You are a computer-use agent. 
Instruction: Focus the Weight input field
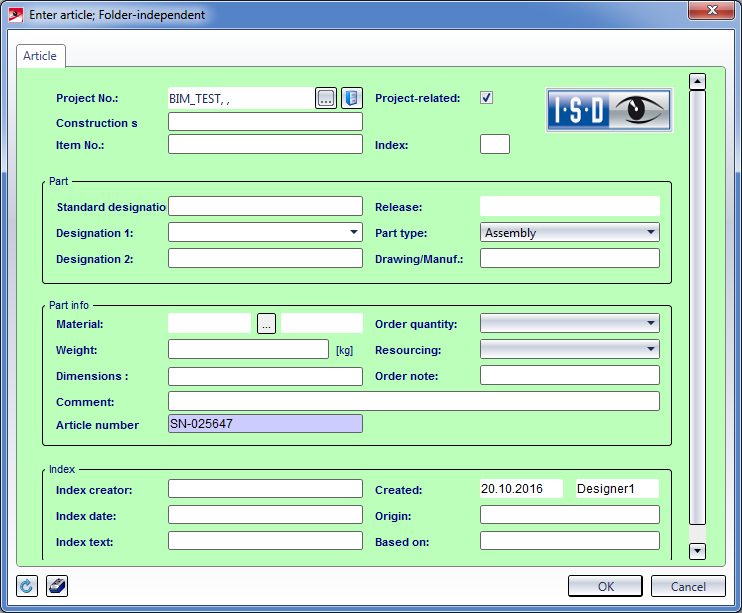coord(248,349)
